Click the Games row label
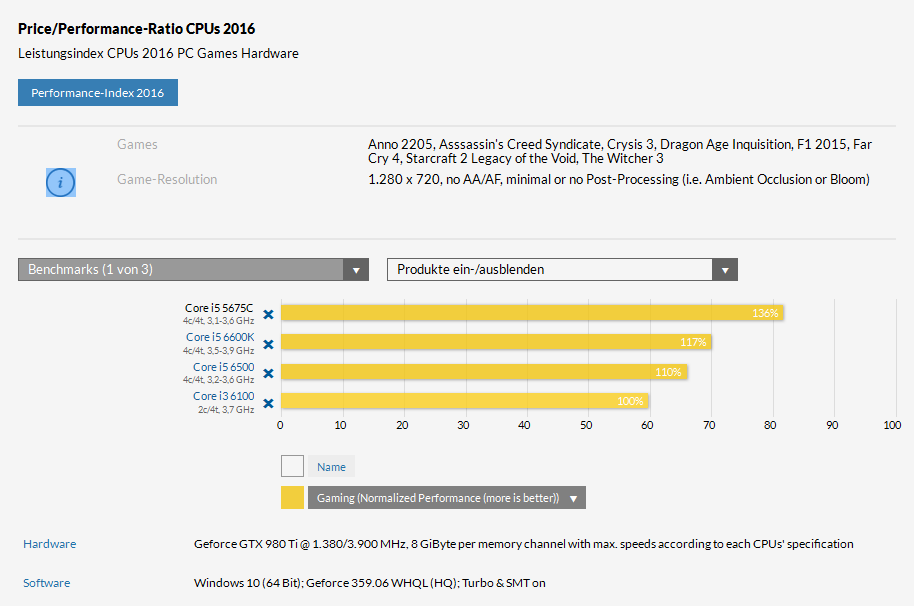Screen dimensions: 915x606 [137, 144]
